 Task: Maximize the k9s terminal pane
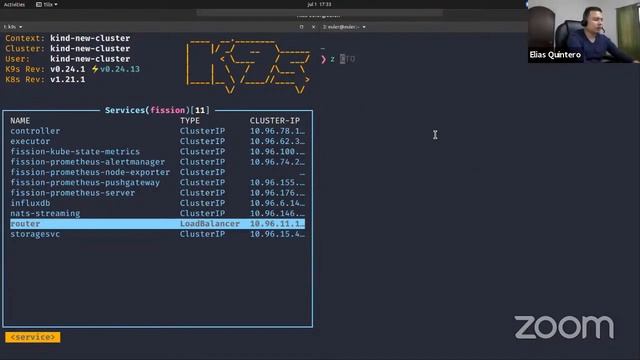302,27
